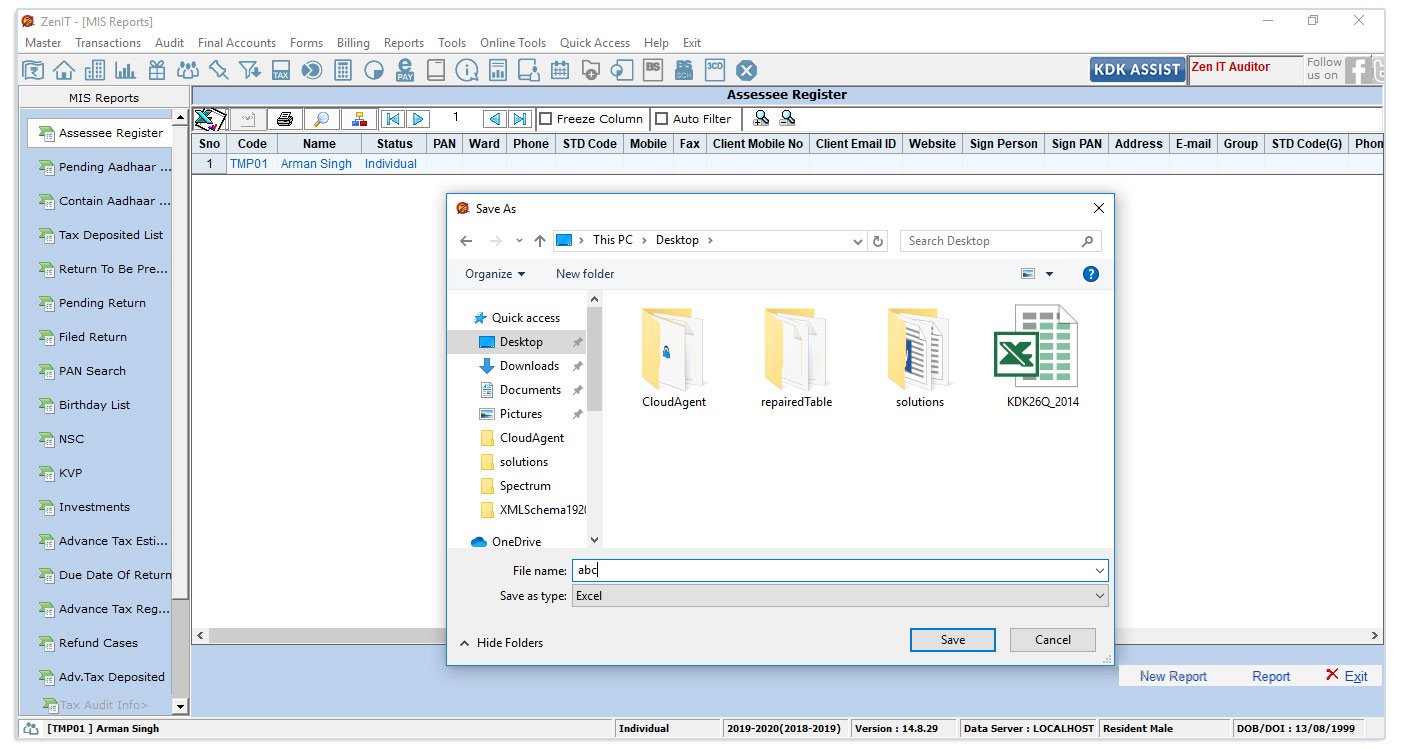Expand the Save as type dropdown
1402x750 pixels.
click(x=1100, y=596)
